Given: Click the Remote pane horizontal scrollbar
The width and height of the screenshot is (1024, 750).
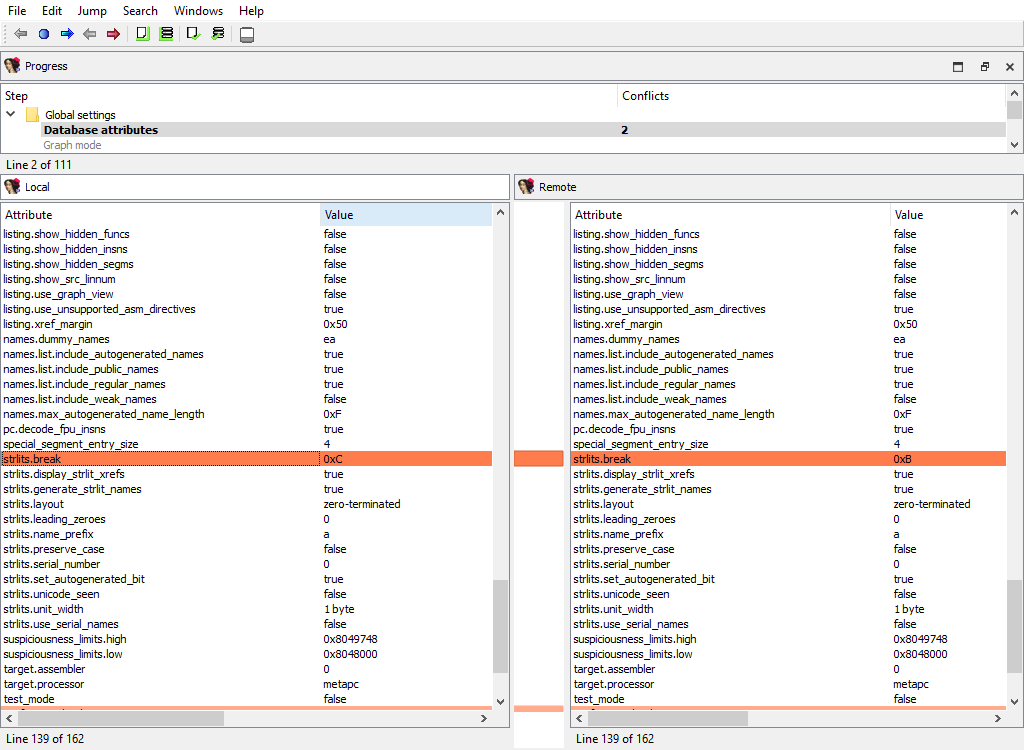Looking at the screenshot, I should tap(668, 718).
